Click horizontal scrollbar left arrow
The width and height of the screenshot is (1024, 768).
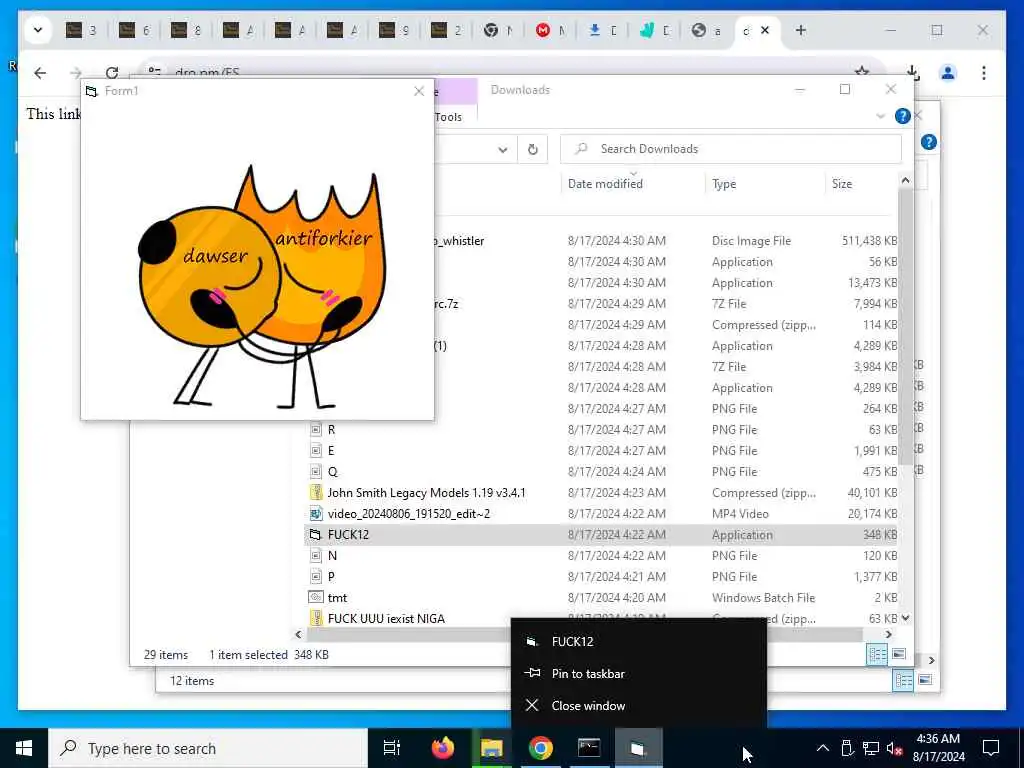point(298,634)
